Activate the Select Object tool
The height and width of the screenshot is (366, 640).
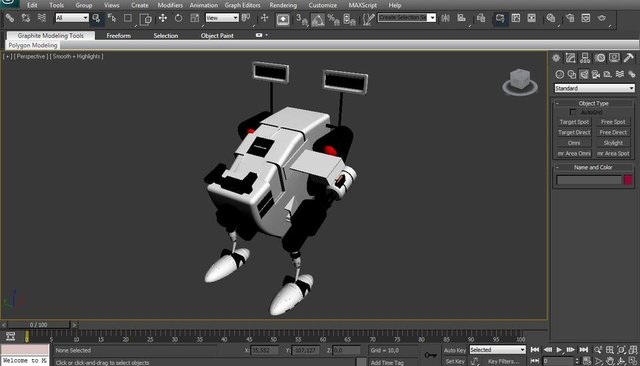(x=96, y=18)
